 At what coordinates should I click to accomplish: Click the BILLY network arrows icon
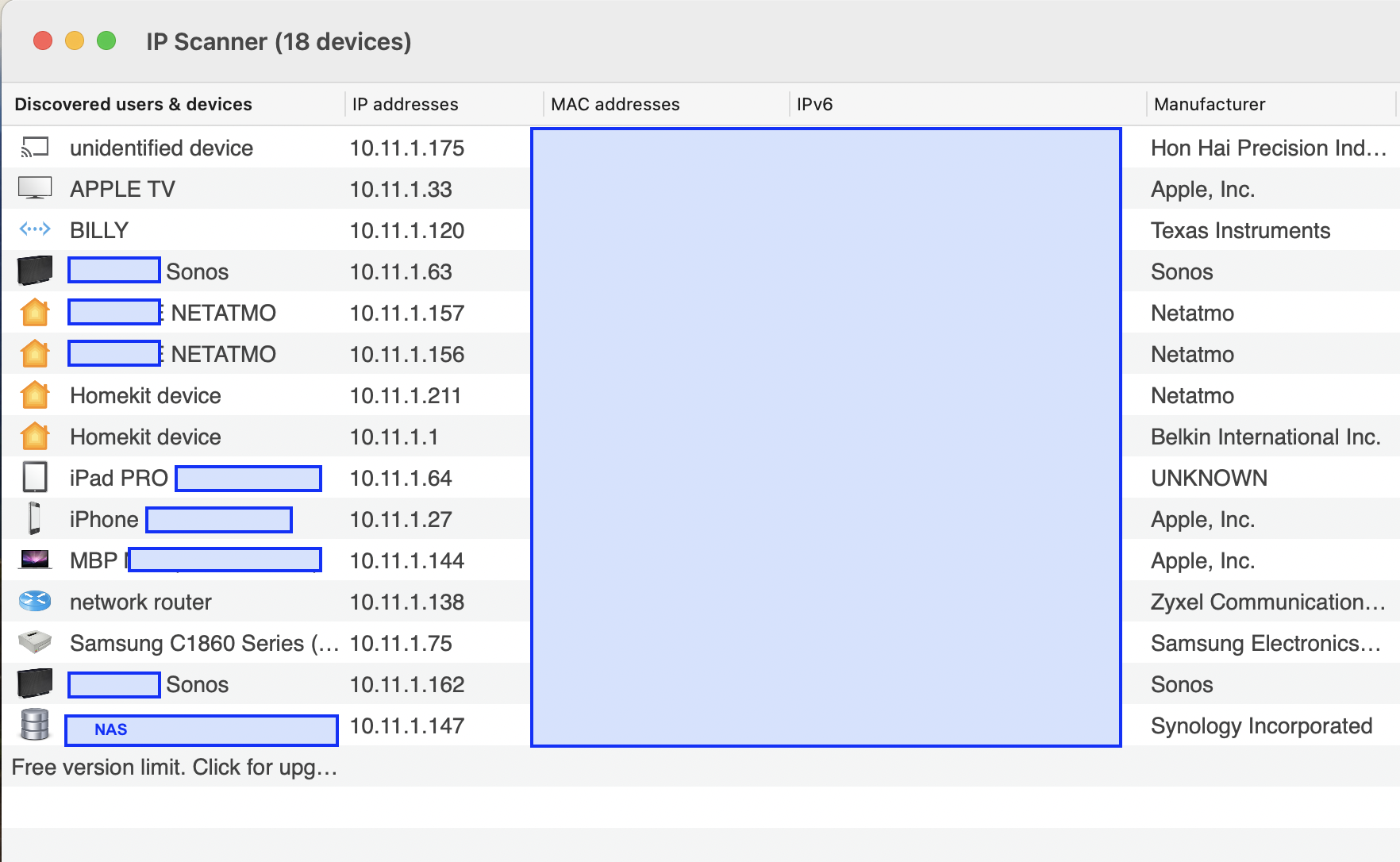[x=35, y=229]
